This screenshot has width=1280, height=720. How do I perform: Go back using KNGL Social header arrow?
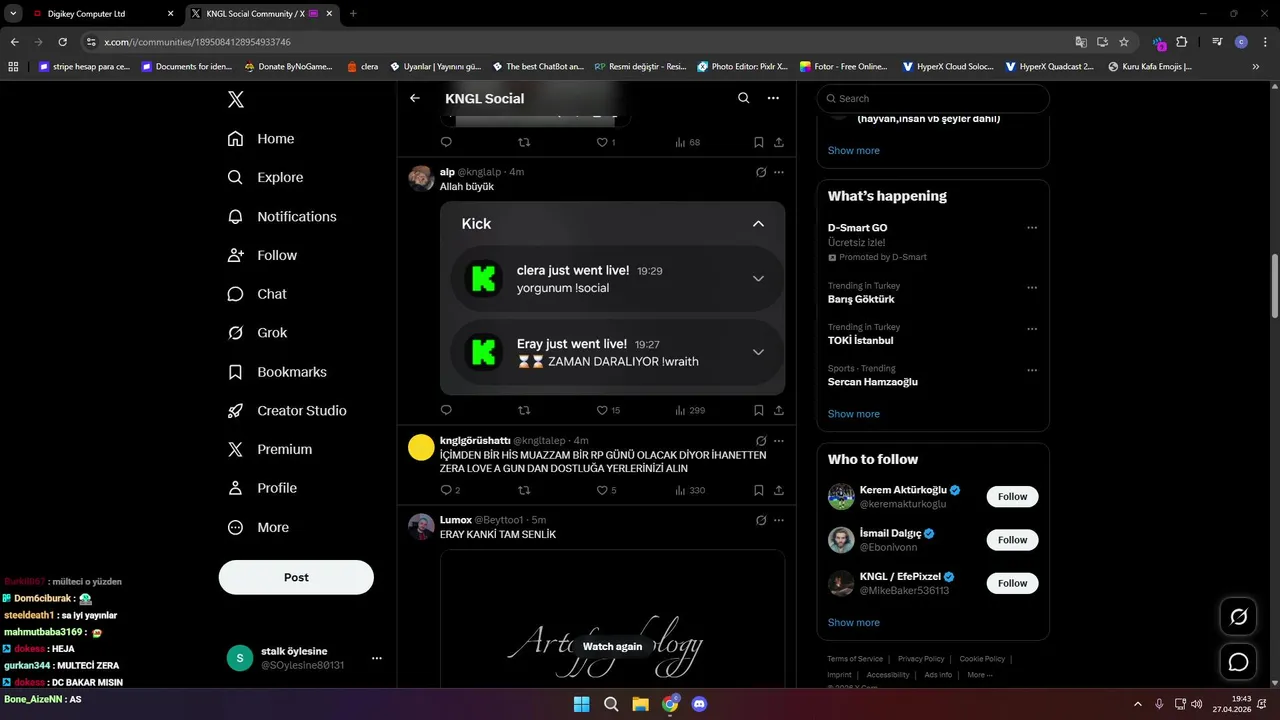pyautogui.click(x=415, y=98)
